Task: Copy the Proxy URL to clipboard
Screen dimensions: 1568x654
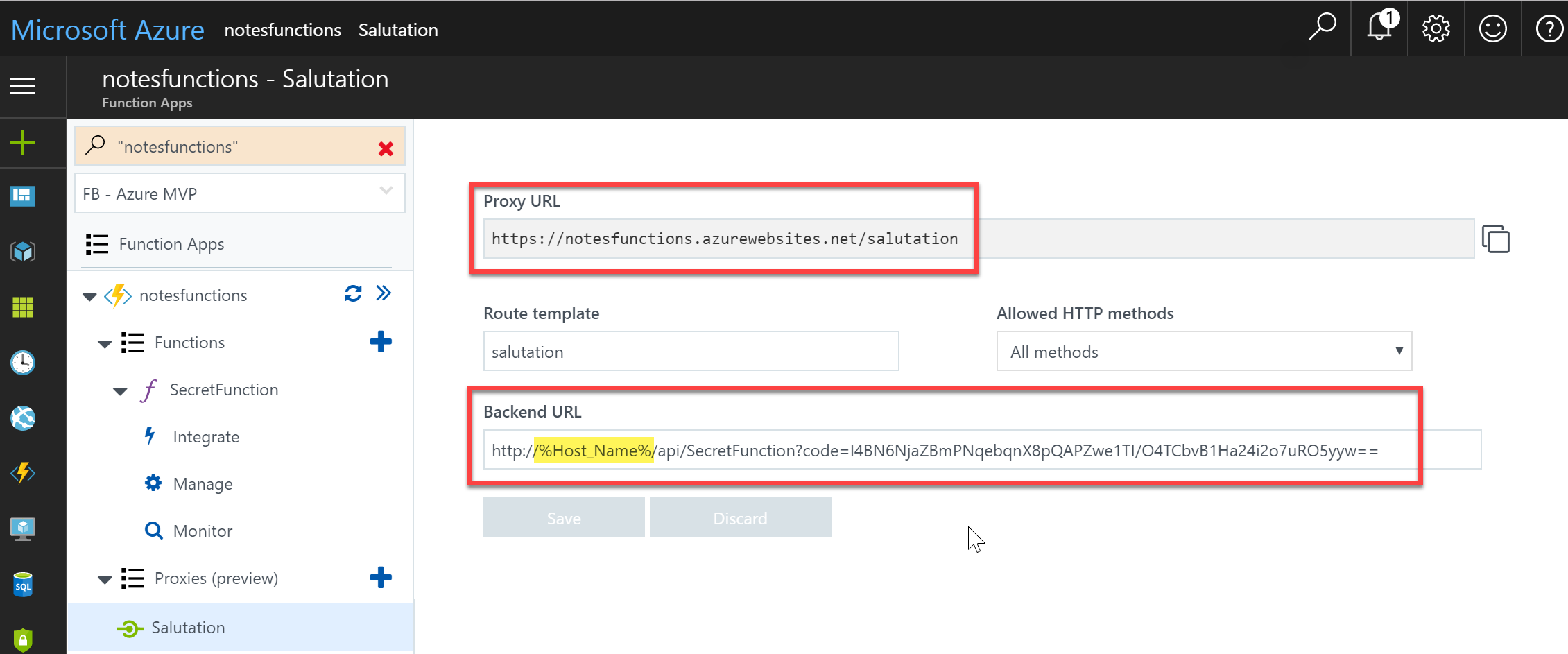Action: tap(1495, 239)
